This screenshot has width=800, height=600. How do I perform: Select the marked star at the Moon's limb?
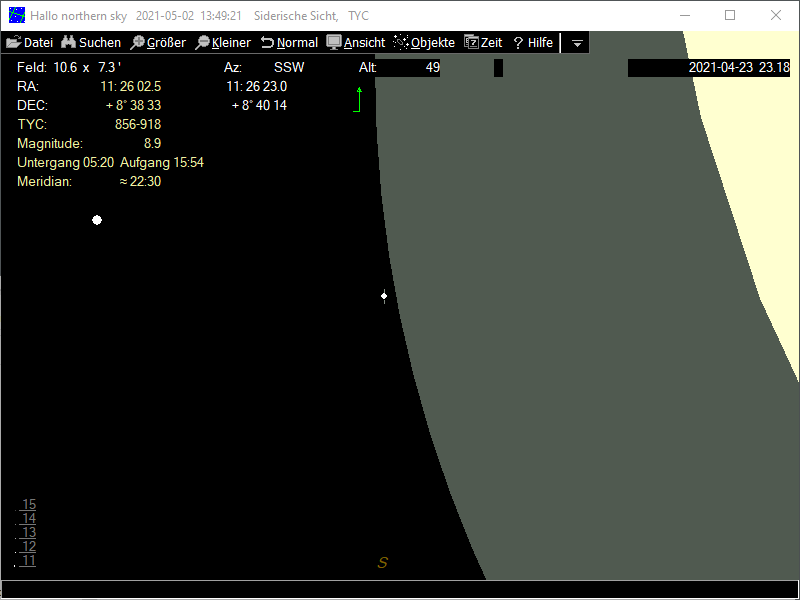(x=384, y=296)
